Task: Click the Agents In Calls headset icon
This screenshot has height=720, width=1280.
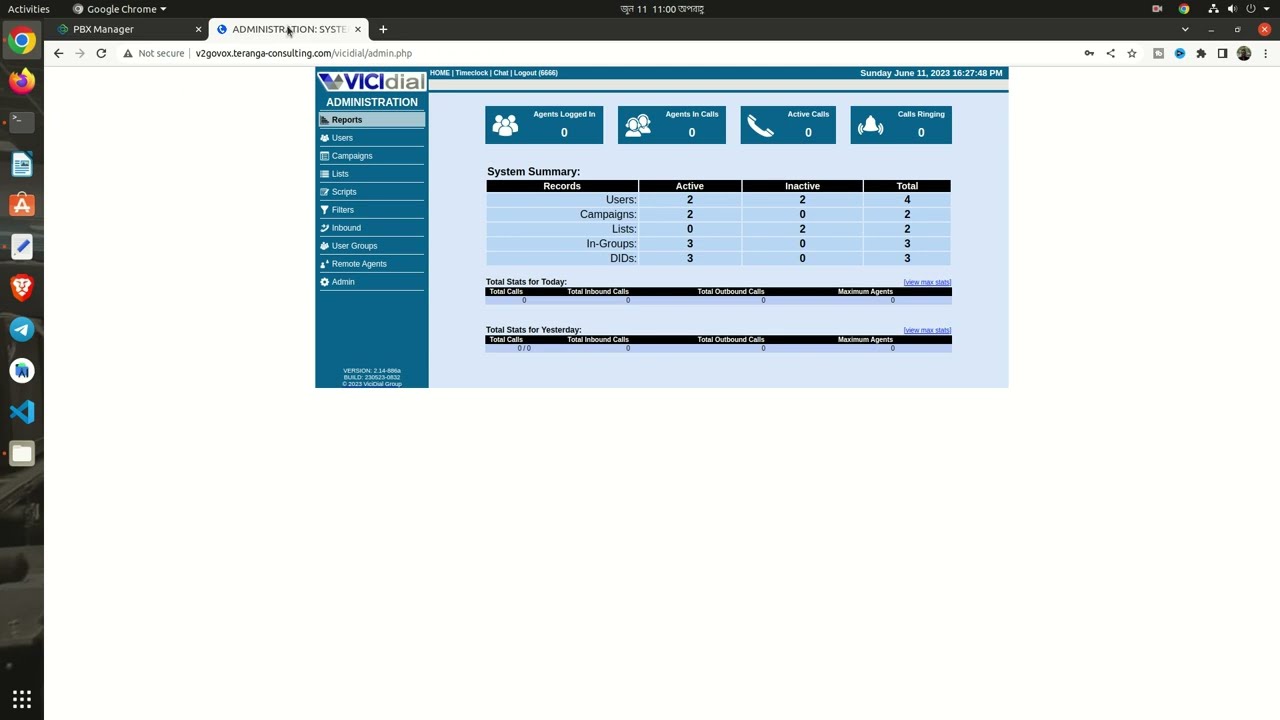Action: pos(638,125)
